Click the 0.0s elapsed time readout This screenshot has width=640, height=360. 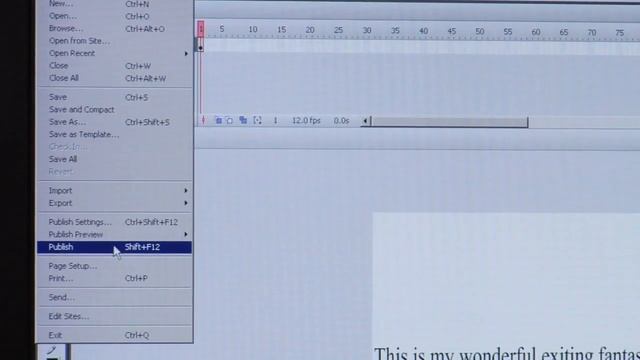tap(341, 121)
